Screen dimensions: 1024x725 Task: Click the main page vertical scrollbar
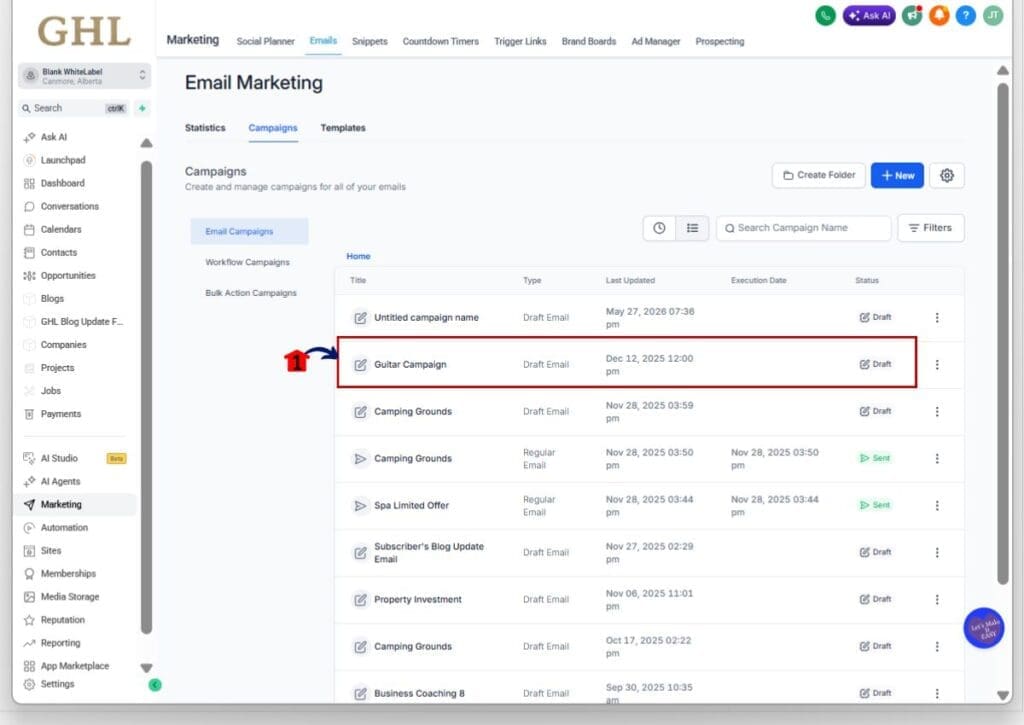point(1003,333)
